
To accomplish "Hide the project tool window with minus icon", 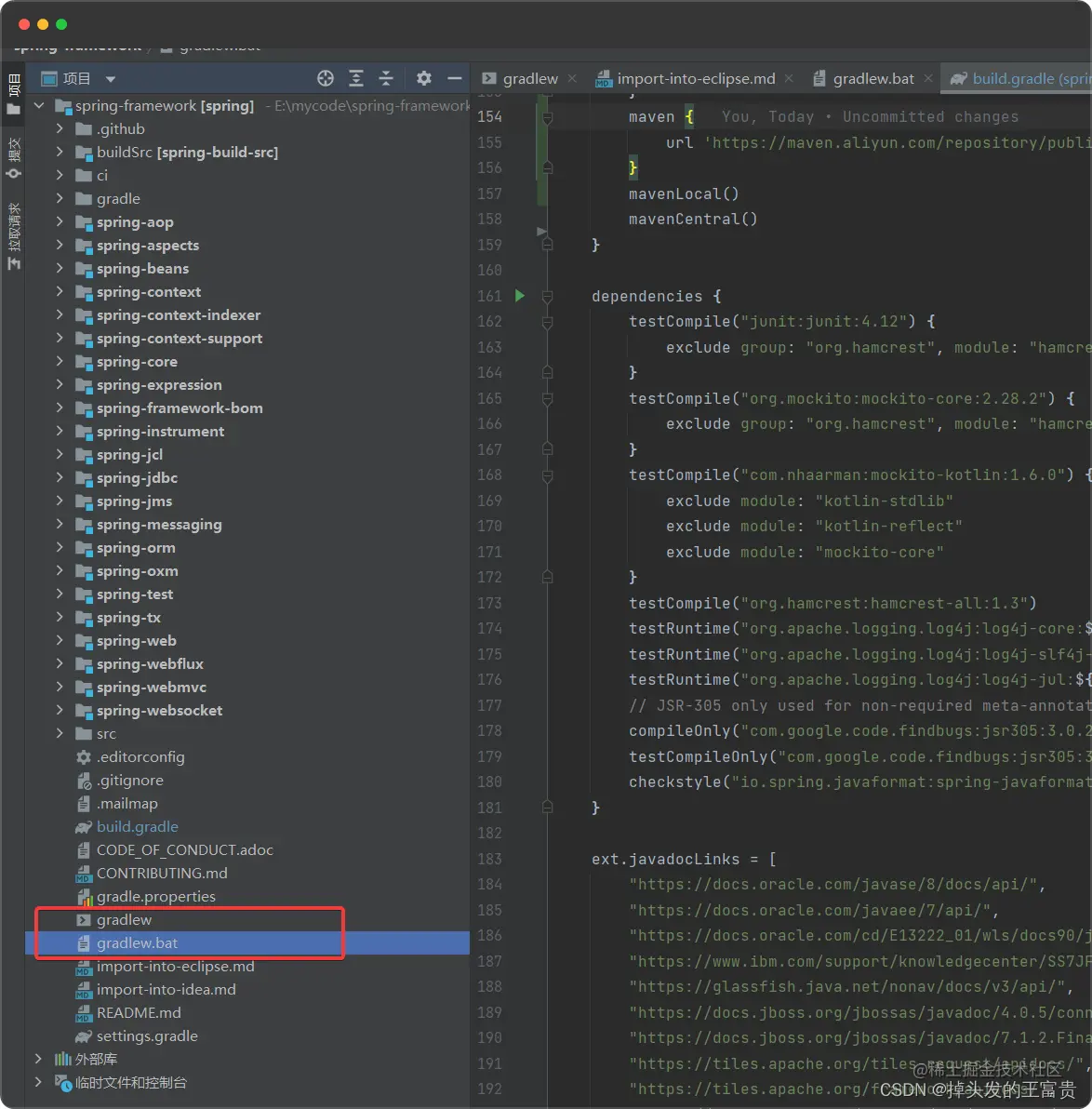I will (455, 78).
